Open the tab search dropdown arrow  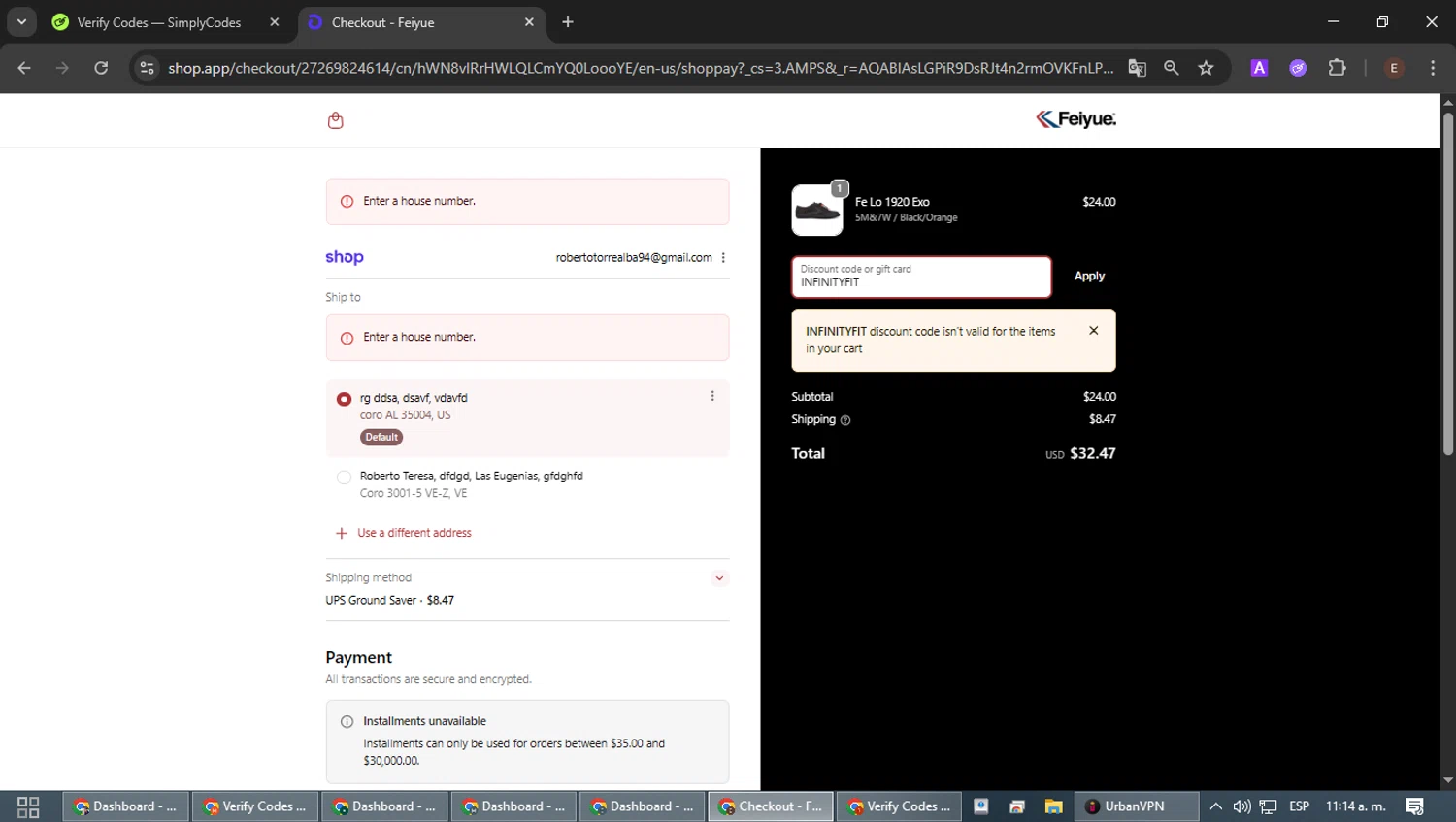pos(21,22)
